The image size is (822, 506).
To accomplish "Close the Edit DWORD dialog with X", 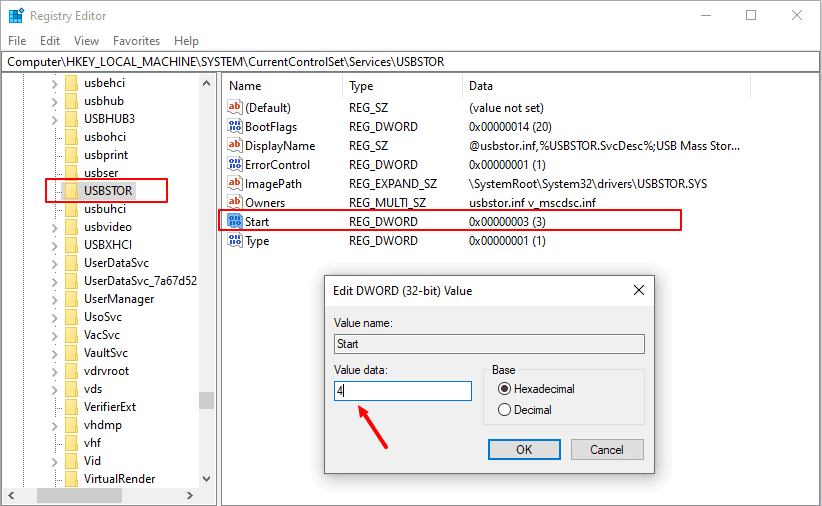I will pos(639,290).
